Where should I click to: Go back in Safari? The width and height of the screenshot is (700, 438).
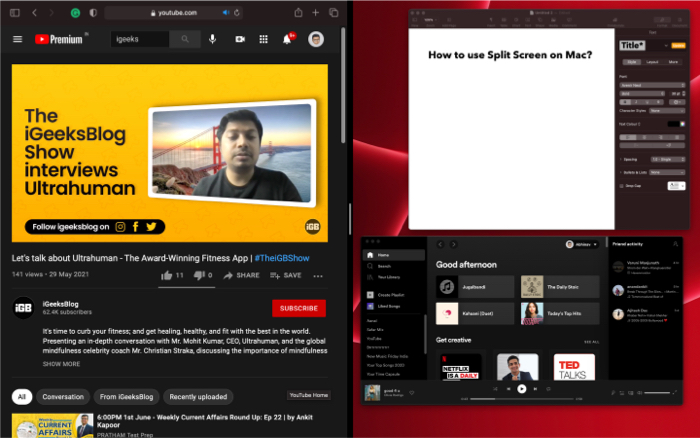coord(34,13)
